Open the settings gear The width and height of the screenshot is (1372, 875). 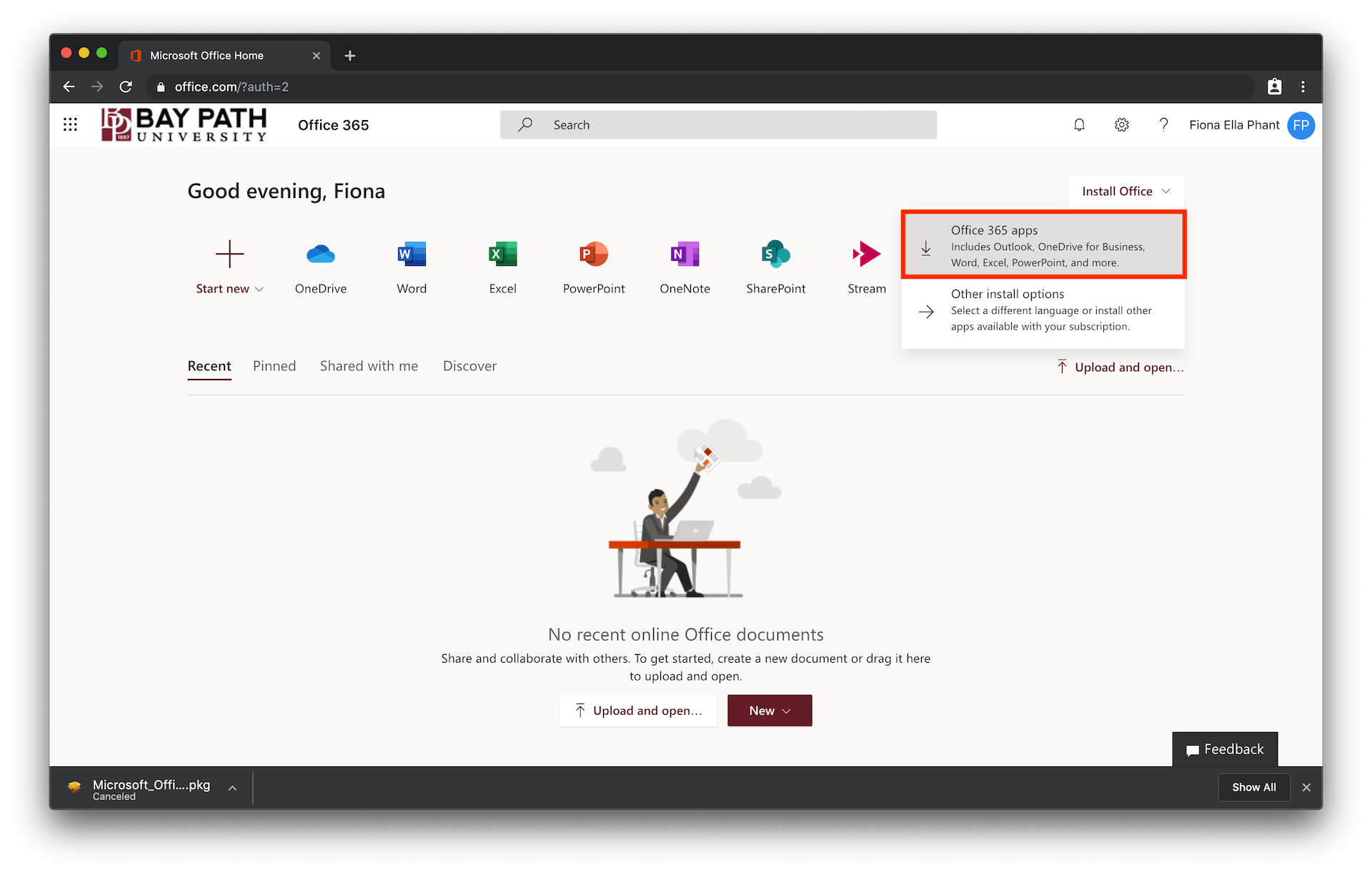click(x=1122, y=125)
